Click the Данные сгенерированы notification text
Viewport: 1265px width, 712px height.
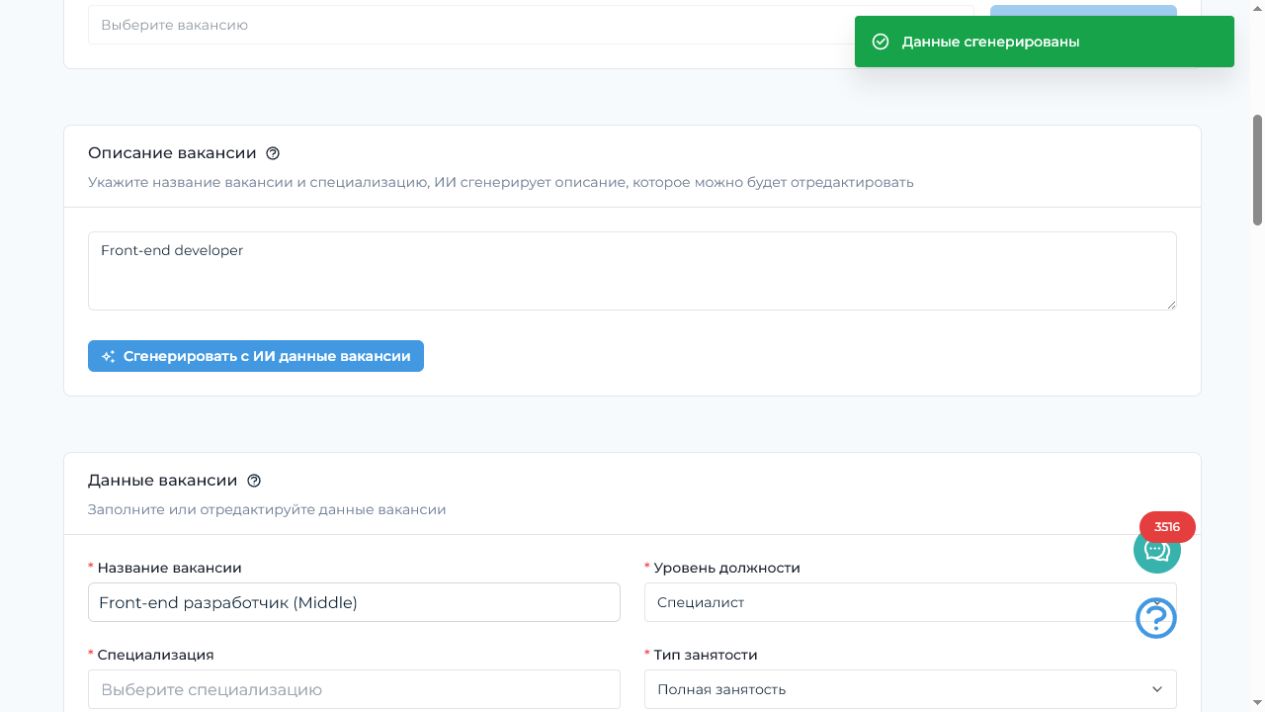pyautogui.click(x=990, y=42)
